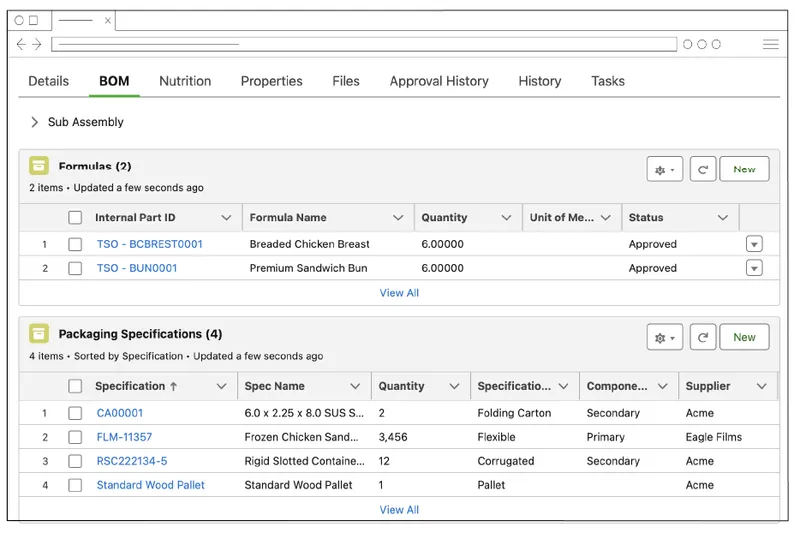The height and width of the screenshot is (534, 800).
Task: Toggle select-all checkbox in Formulas table
Action: (75, 218)
